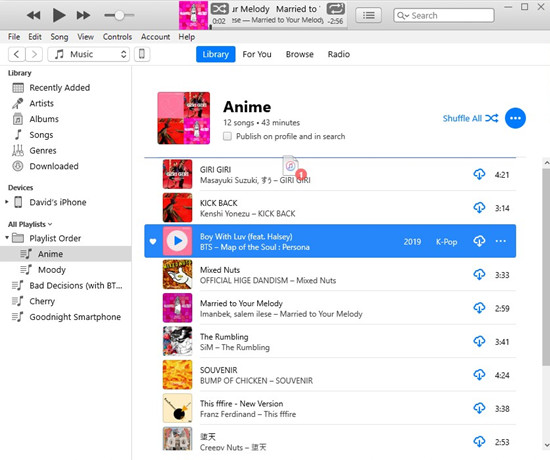The image size is (550, 460).
Task: Select the Moody playlist
Action: [x=52, y=270]
